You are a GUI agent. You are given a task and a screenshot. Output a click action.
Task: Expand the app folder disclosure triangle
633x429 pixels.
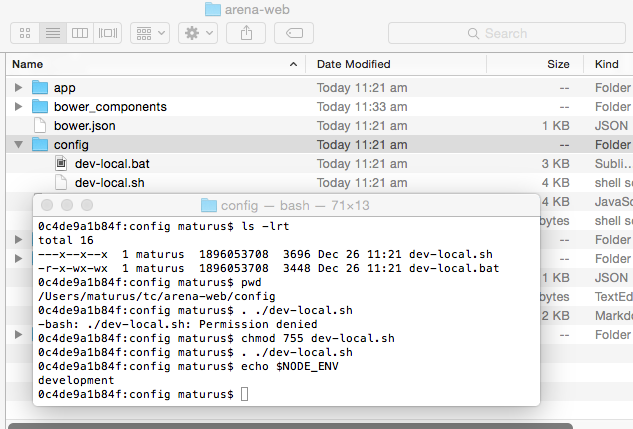click(x=18, y=88)
